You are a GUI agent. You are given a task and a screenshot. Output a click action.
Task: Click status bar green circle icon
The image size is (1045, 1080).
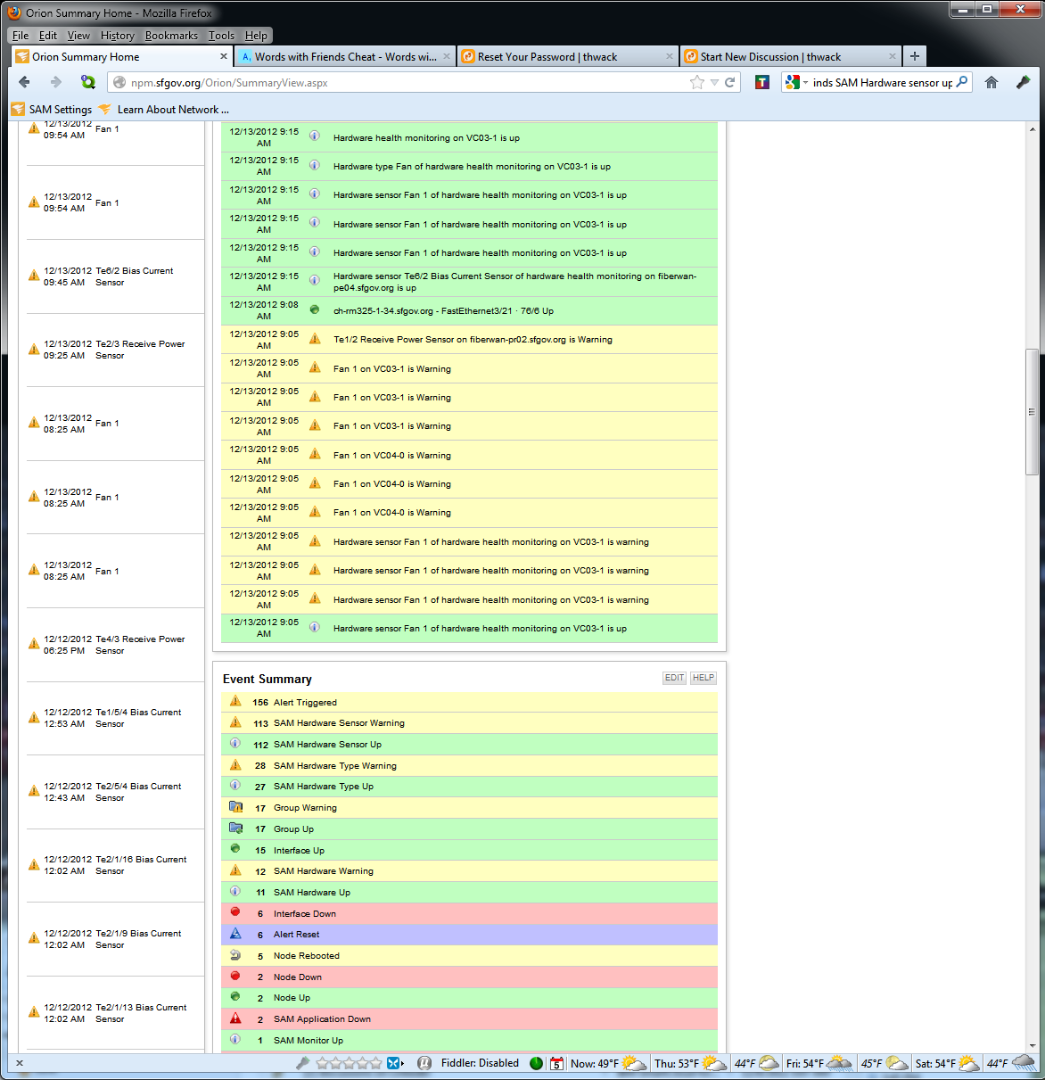[x=536, y=1063]
